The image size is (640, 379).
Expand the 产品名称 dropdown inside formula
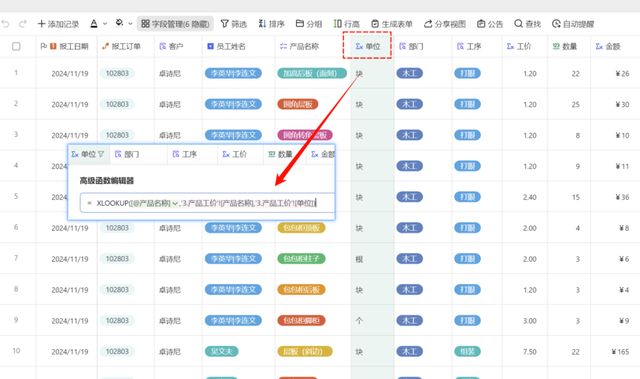(x=175, y=203)
